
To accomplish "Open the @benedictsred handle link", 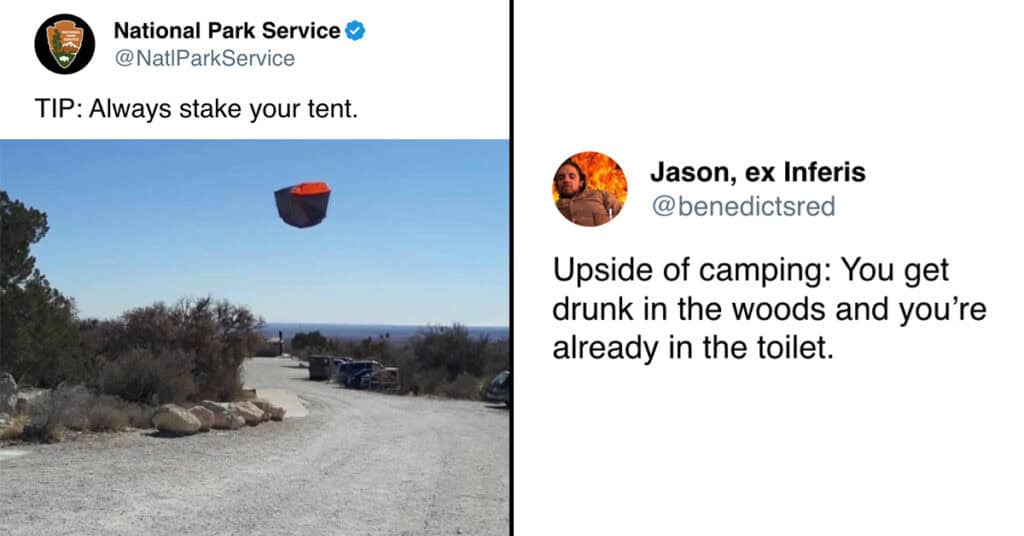I will tap(744, 206).
